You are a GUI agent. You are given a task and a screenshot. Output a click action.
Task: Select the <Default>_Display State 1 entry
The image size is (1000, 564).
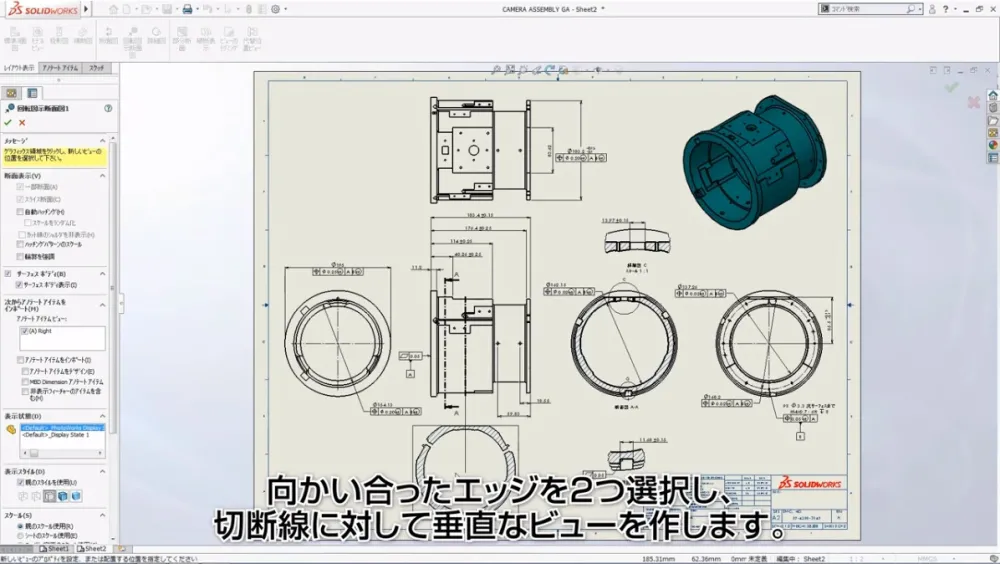click(55, 434)
